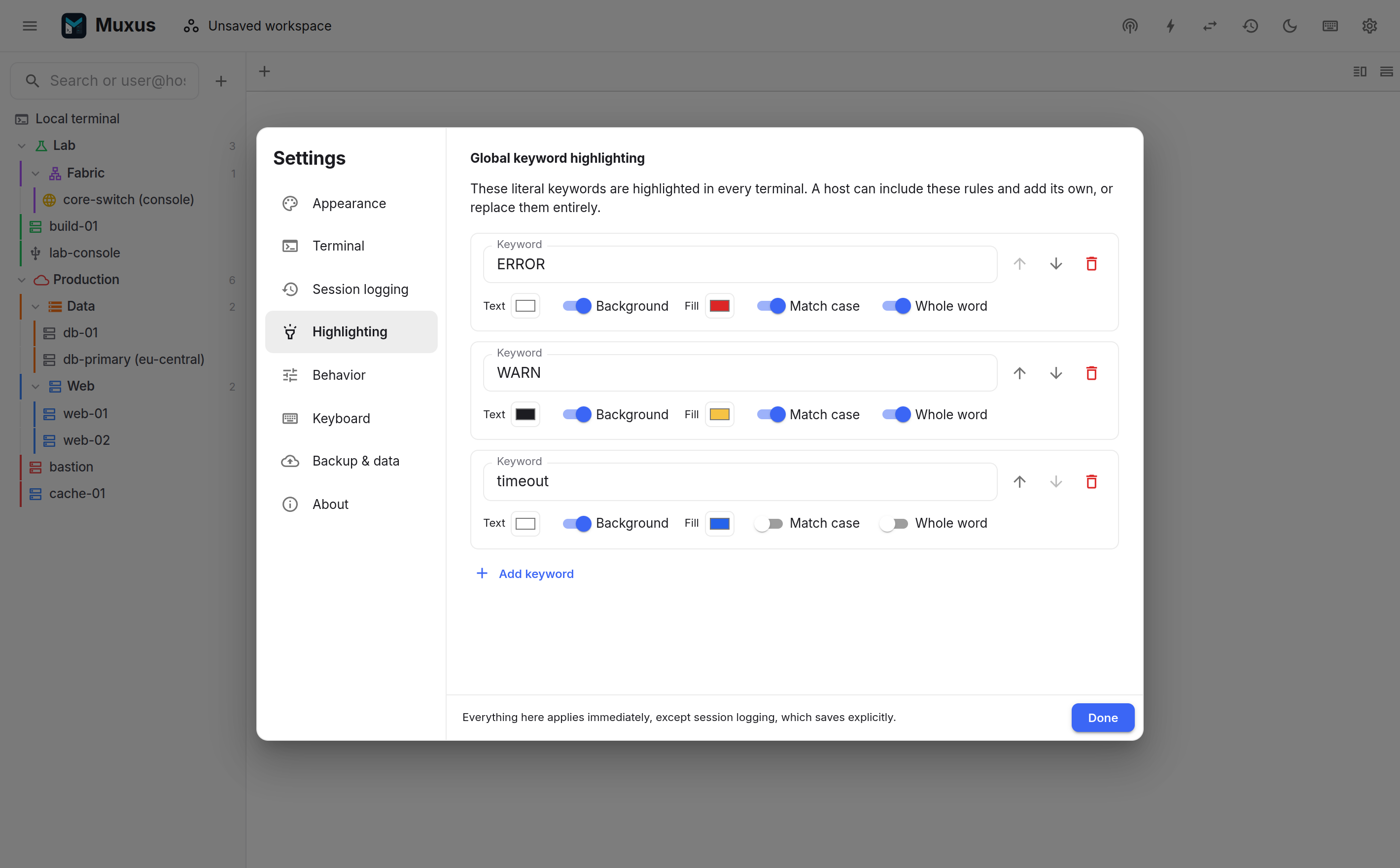Open Terminal settings section
Screen dimensions: 1400x868
pos(351,246)
